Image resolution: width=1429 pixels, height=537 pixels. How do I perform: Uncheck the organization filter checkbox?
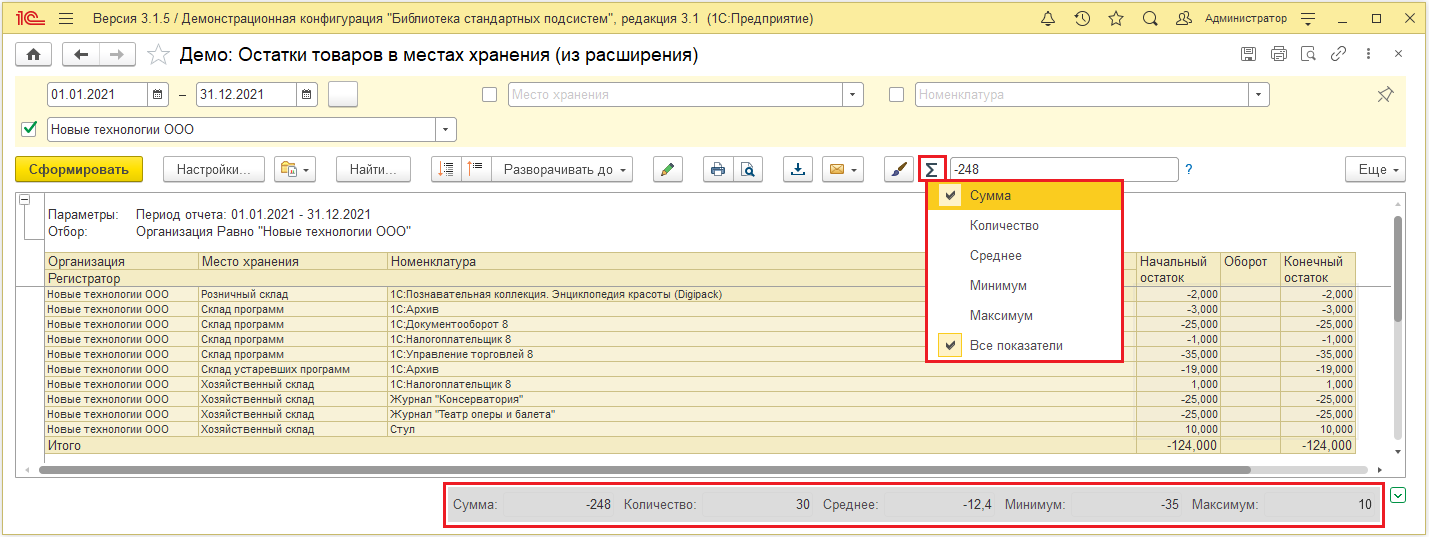click(29, 129)
